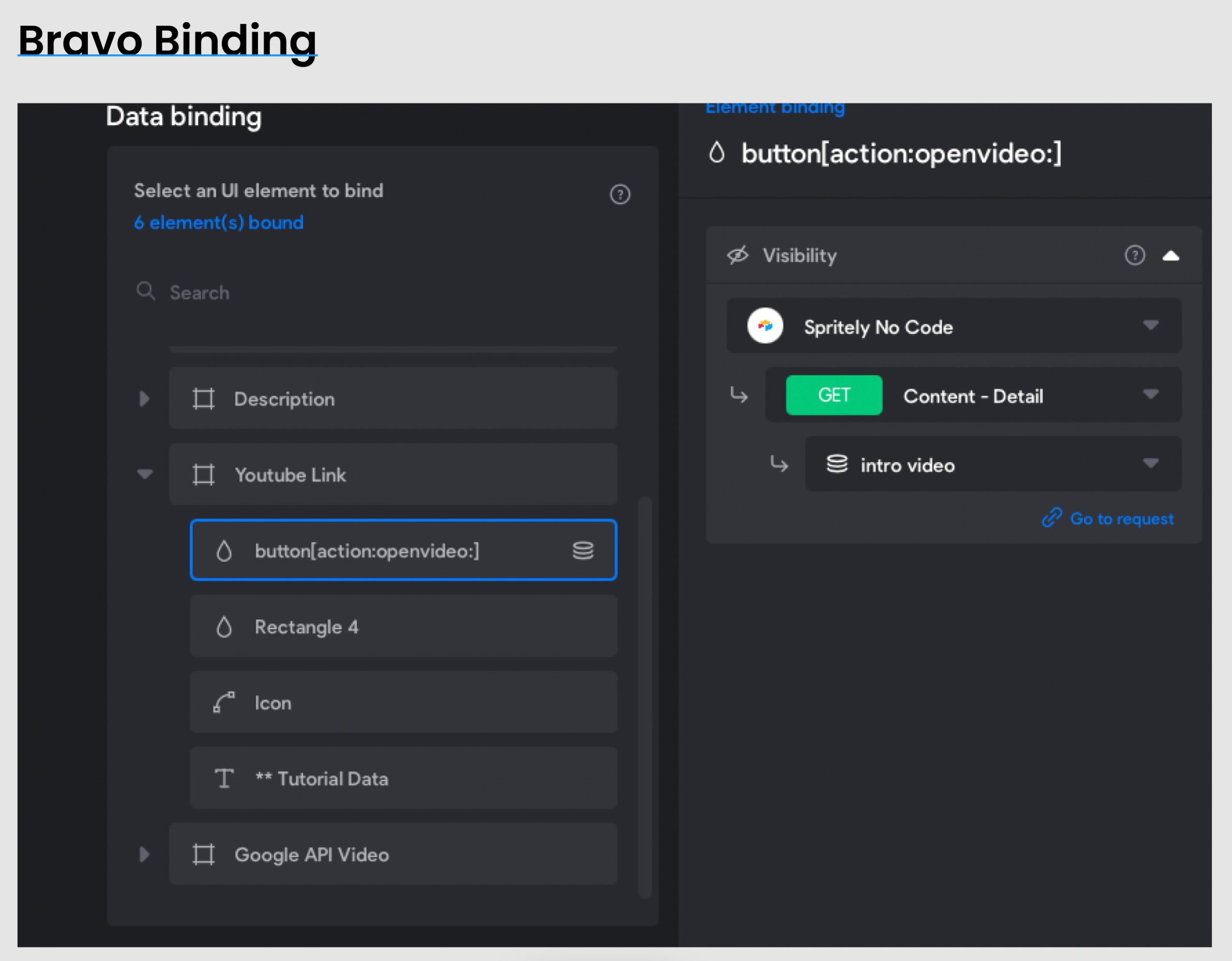Click the droplet icon of button[action:openvideo:] row
1232x961 pixels.
point(224,551)
